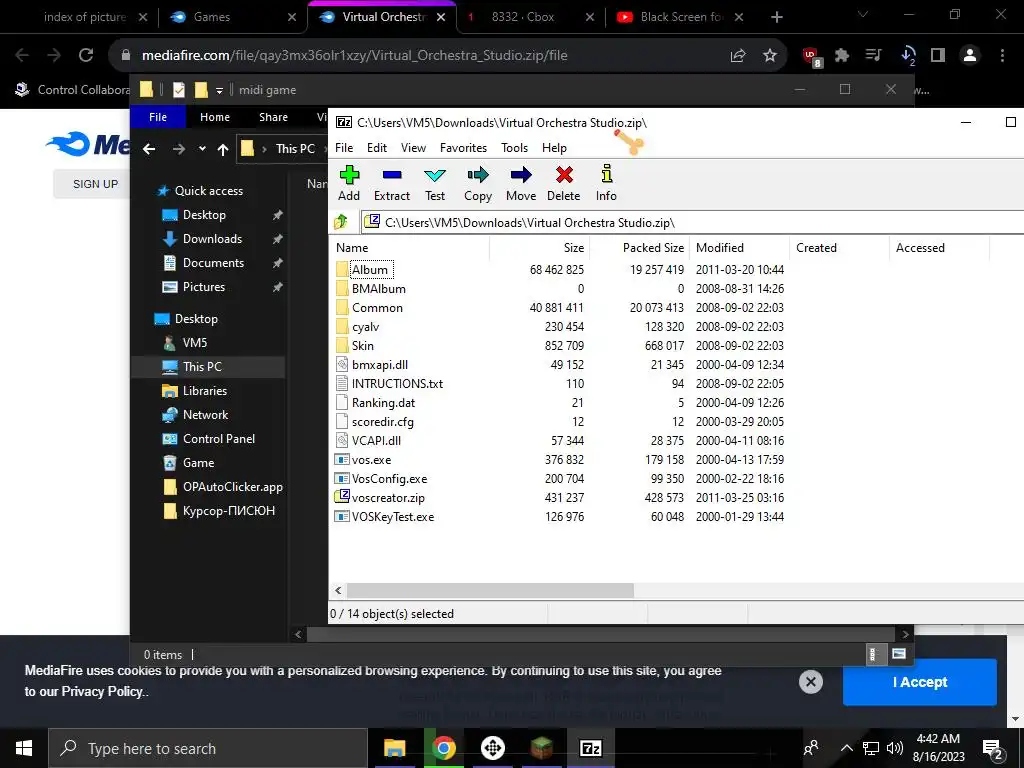This screenshot has width=1024, height=768.
Task: Click the 7-Zip Extract toolbar icon
Action: click(392, 175)
